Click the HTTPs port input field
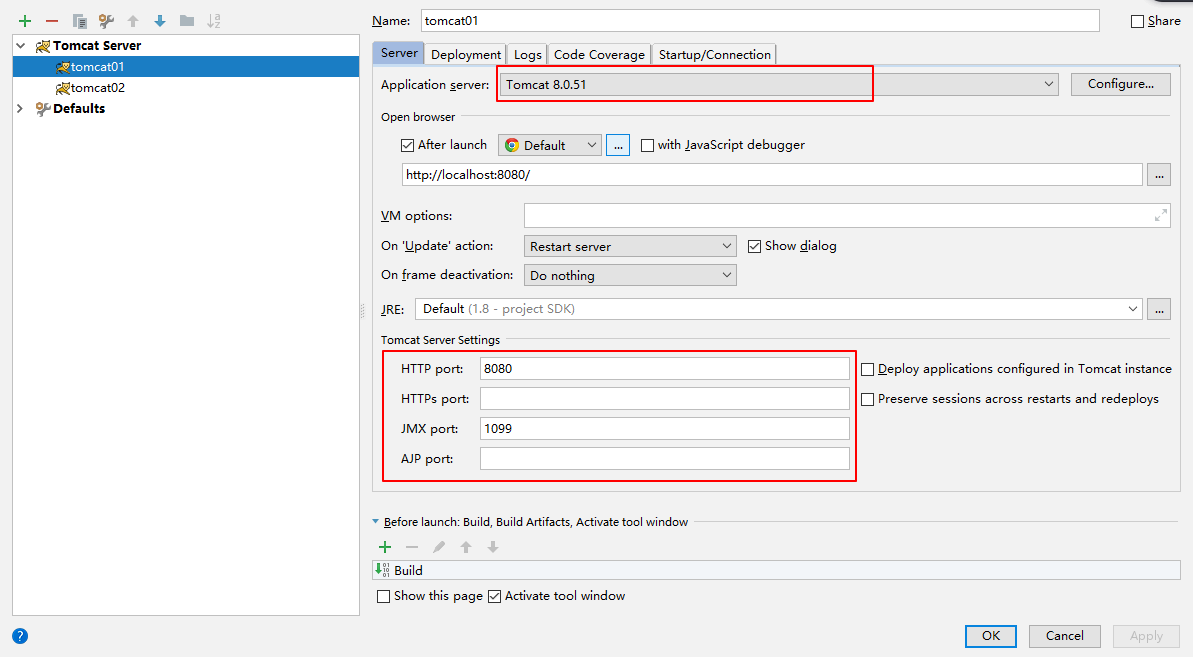Viewport: 1193px width, 657px height. [x=664, y=399]
